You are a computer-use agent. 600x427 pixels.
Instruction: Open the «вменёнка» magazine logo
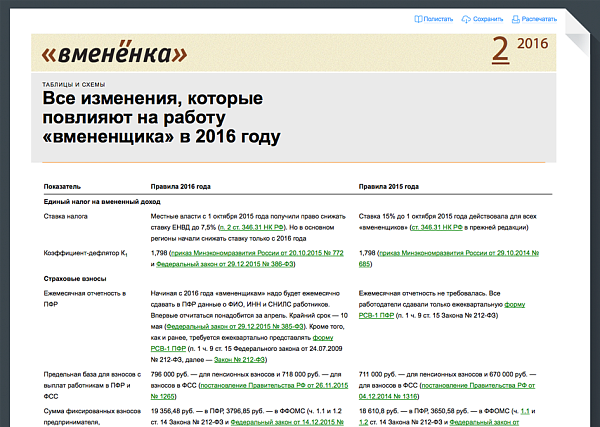pos(115,51)
